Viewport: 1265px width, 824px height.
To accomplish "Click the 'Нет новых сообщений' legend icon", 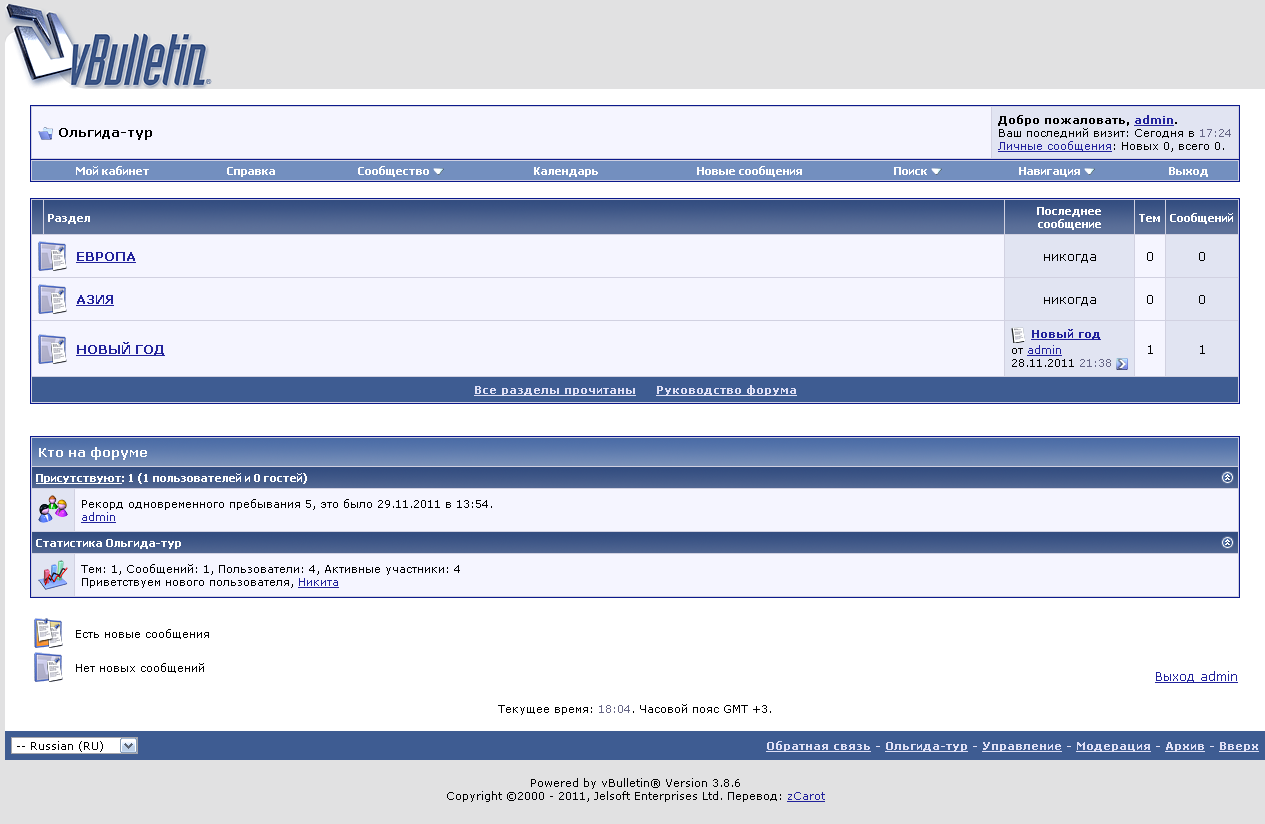I will (49, 667).
